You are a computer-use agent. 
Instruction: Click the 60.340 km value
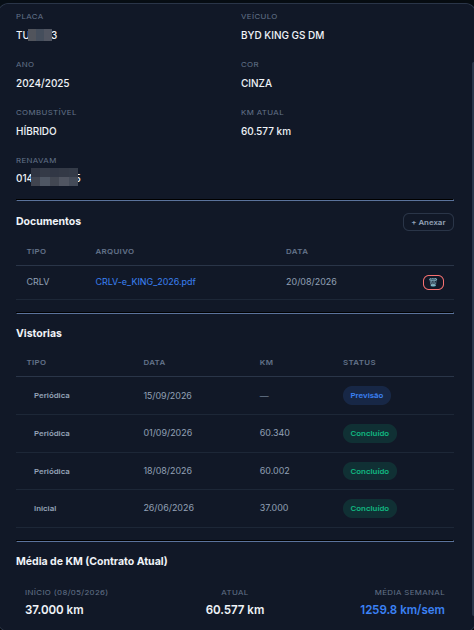coord(275,433)
